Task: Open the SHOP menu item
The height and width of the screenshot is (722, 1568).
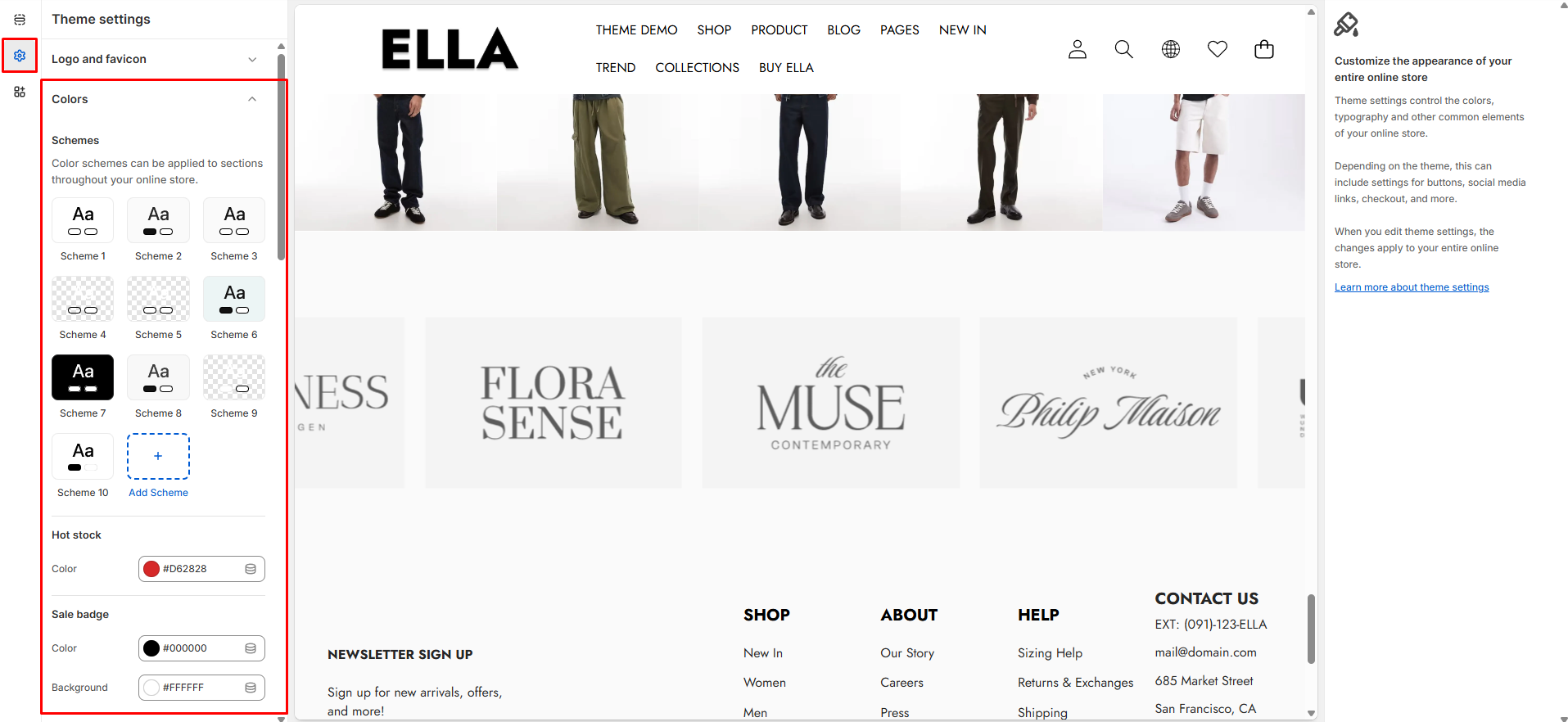Action: tap(714, 29)
